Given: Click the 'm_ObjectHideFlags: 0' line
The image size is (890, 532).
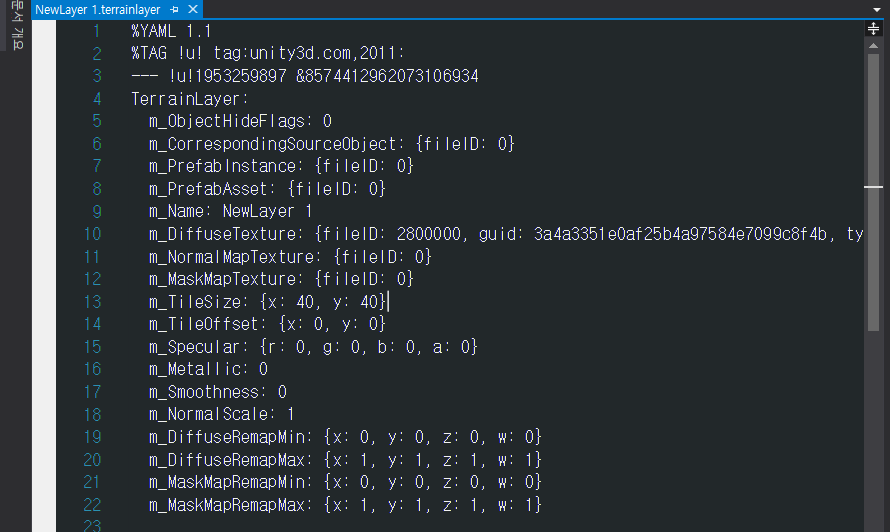Looking at the screenshot, I should point(240,121).
